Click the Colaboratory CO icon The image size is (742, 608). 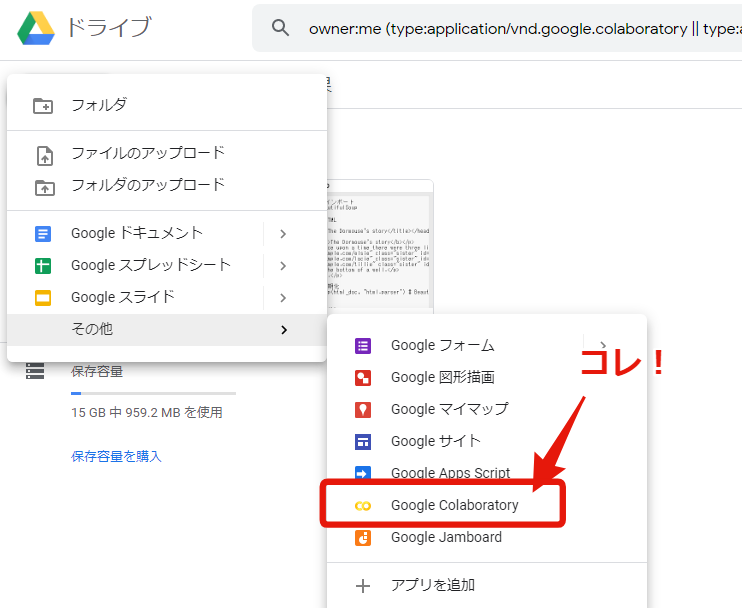click(363, 506)
